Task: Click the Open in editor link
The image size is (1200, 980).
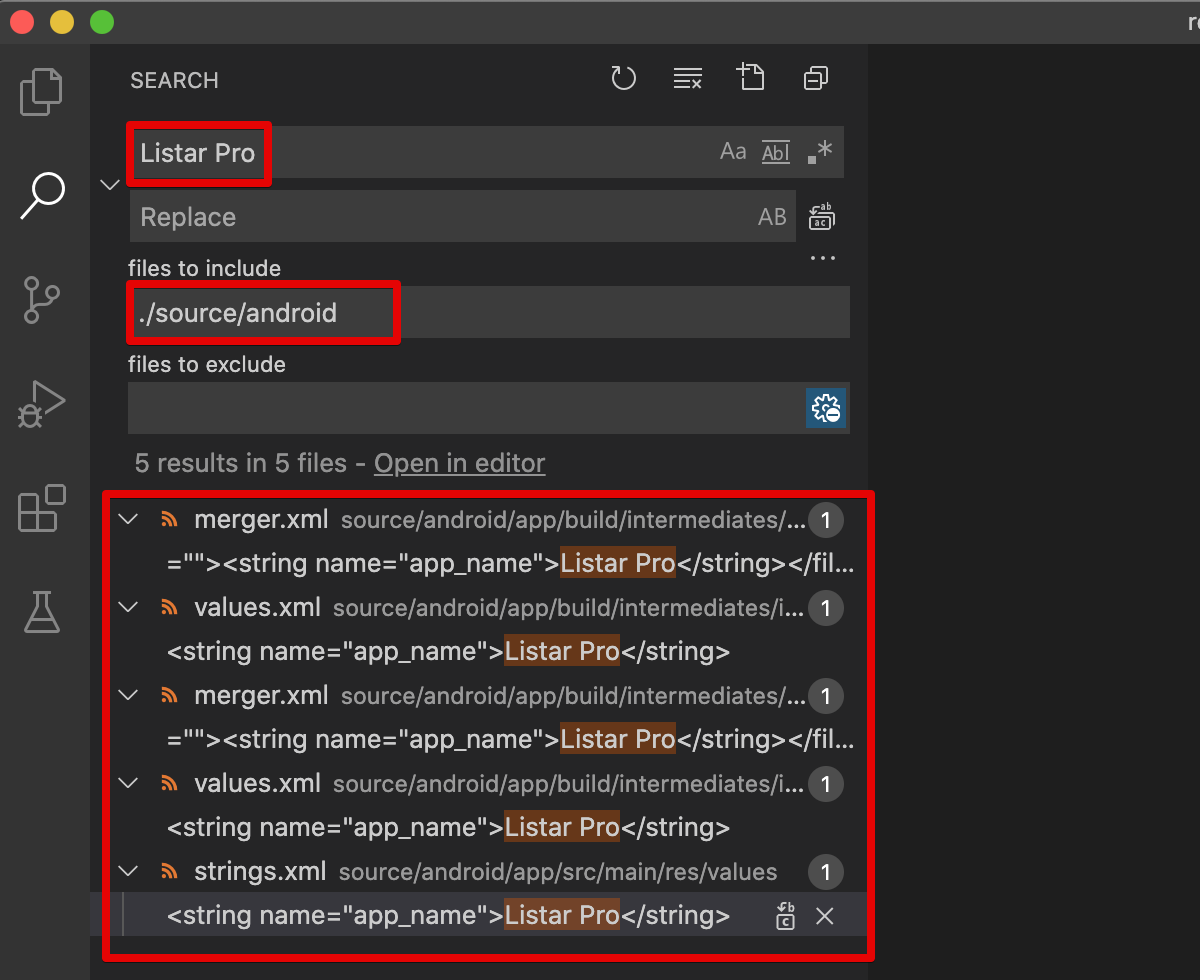Action: coord(460,464)
